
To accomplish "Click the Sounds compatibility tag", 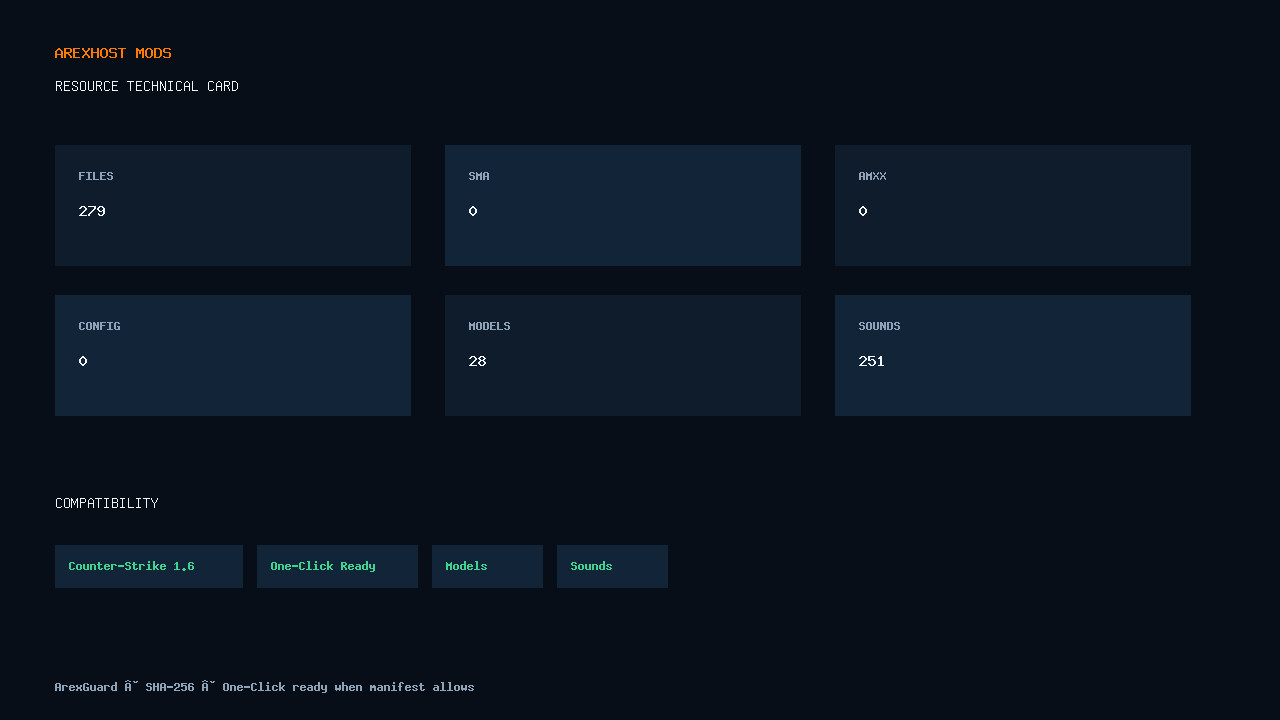I will (x=612, y=566).
